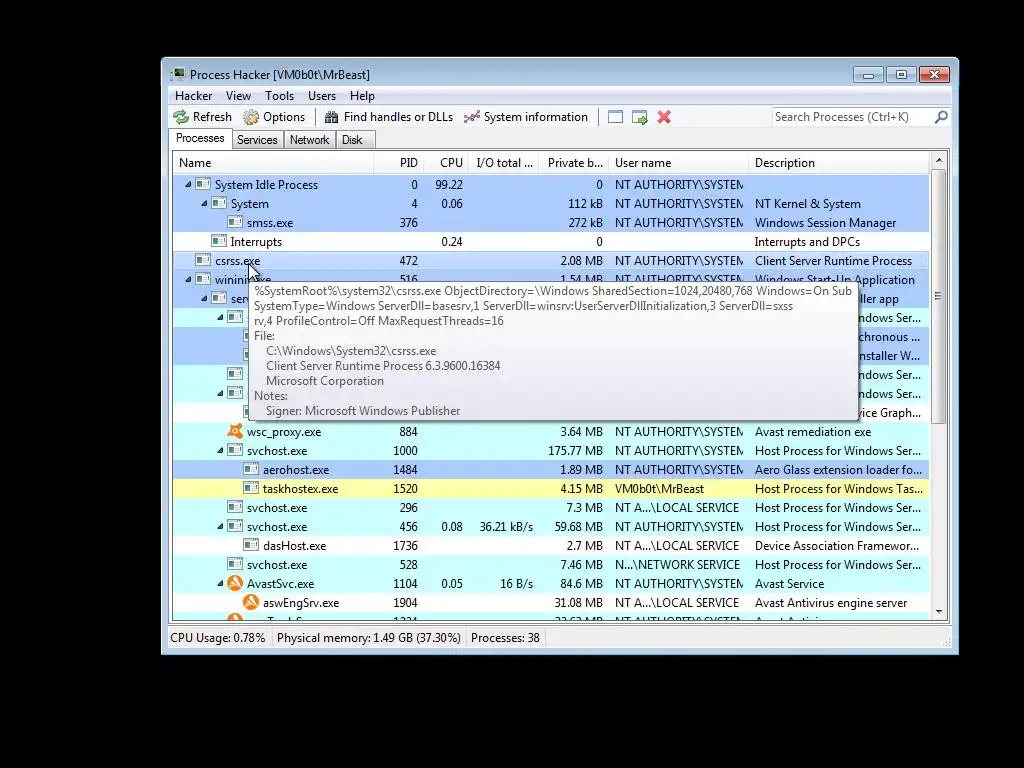Screen dimensions: 1024x768
Task: Select the wsc_proxy.exe process name
Action: click(x=283, y=432)
